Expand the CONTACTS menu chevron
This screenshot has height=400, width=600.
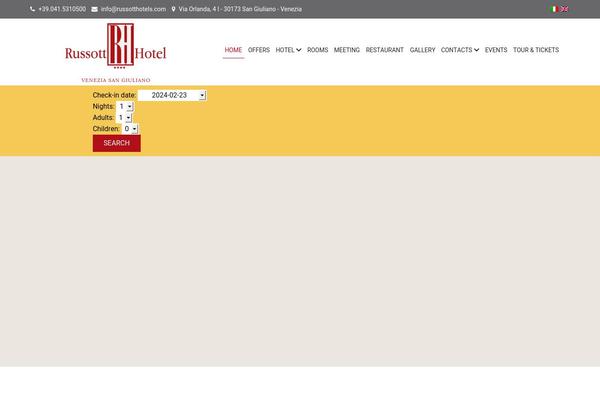tap(476, 50)
